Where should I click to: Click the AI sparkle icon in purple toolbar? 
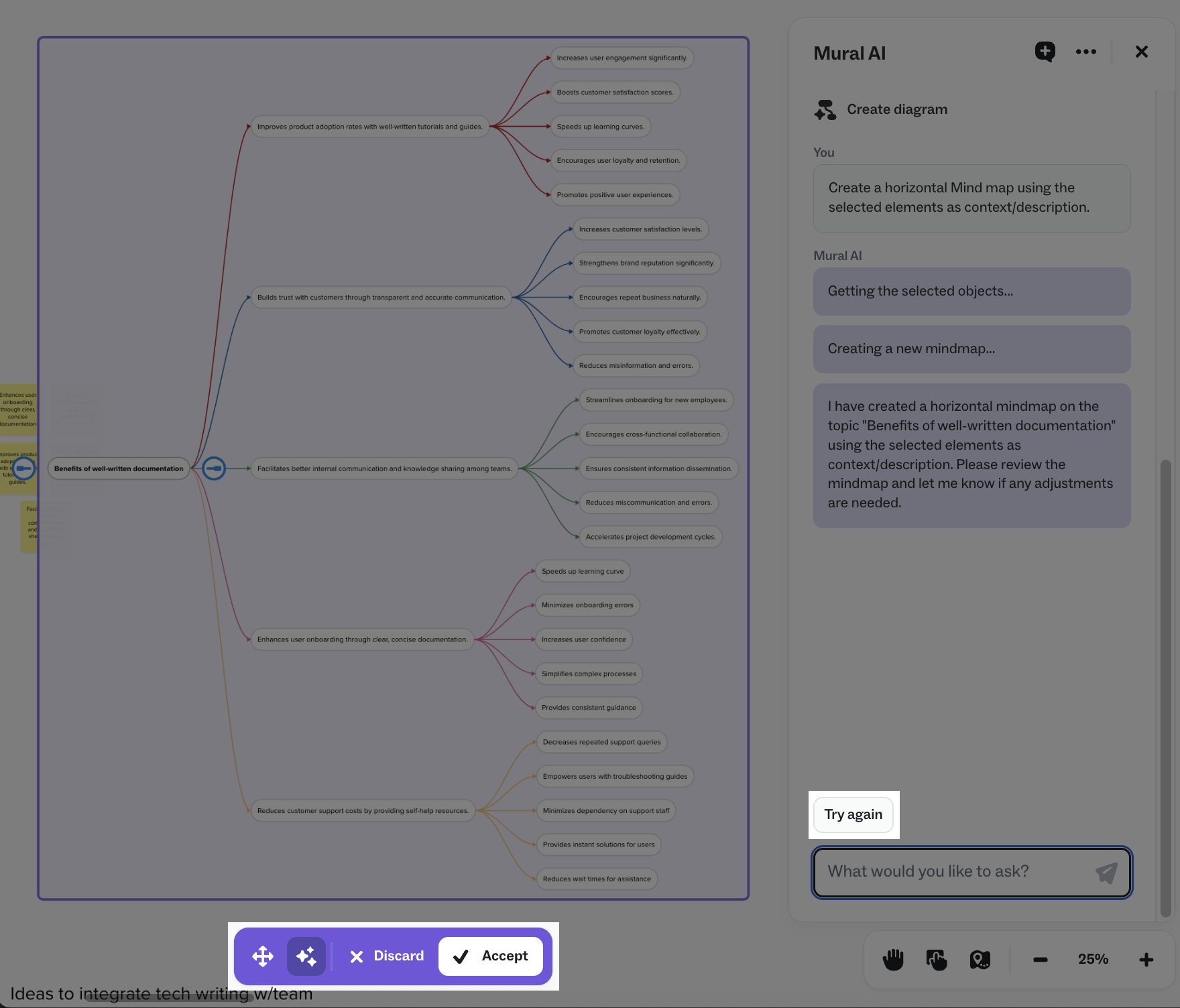coord(306,956)
